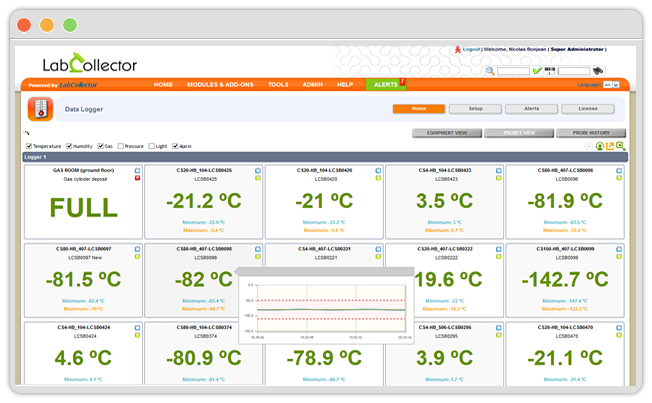652x403 pixels.
Task: Click the red alarm icon on GAS ROOM card
Action: [138, 178]
